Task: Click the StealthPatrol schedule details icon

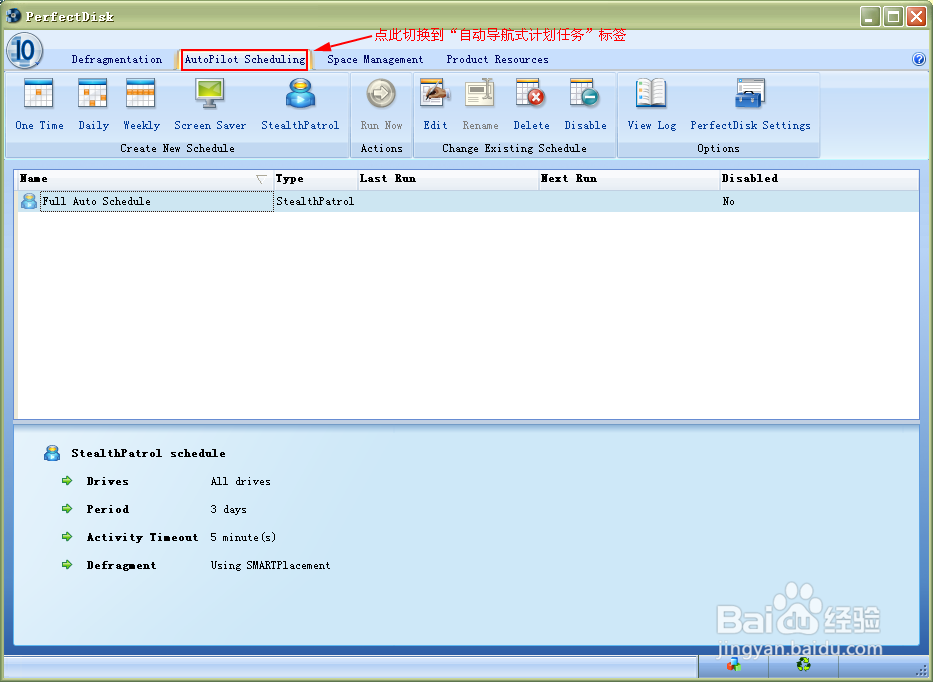Action: pyautogui.click(x=52, y=453)
